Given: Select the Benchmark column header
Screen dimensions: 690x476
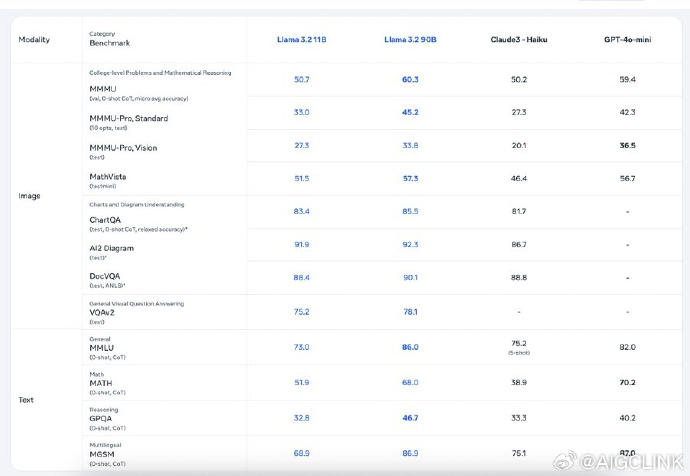Looking at the screenshot, I should [110, 43].
